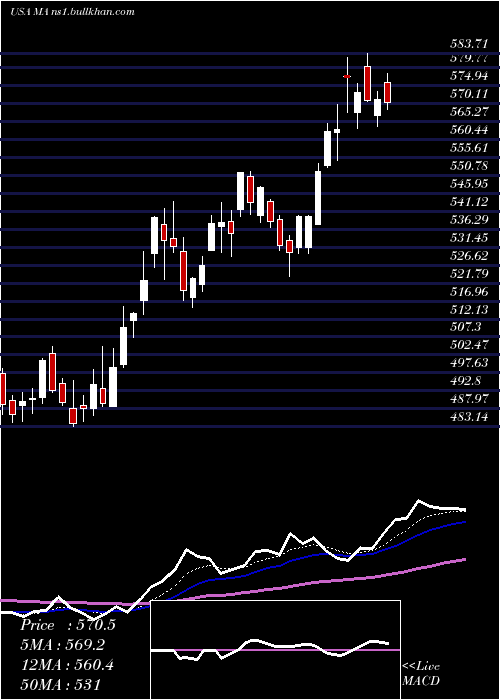The image size is (500, 700).
Task: Click the 570.11 price level label
Action: (469, 94)
